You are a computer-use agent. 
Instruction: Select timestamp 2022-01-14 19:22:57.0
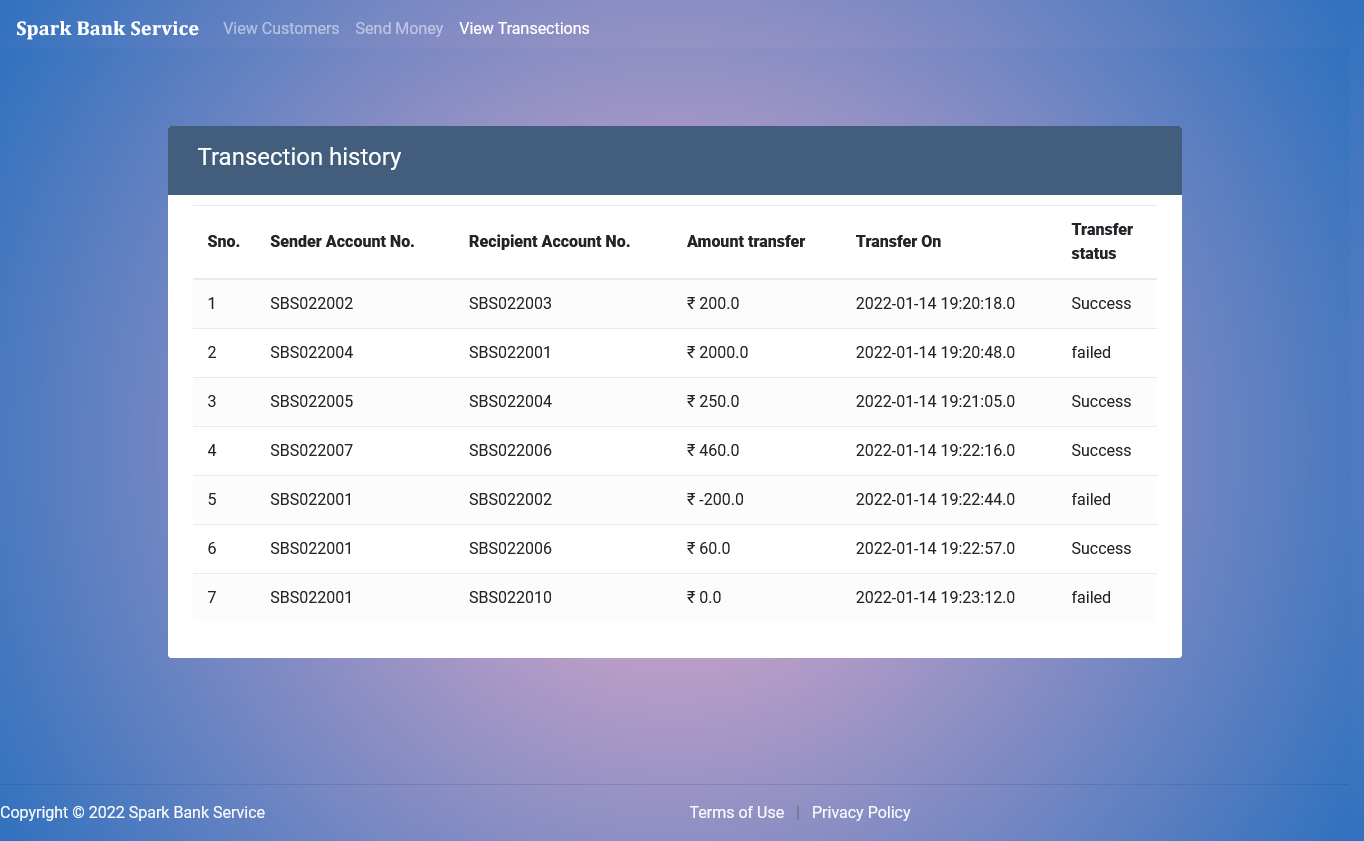(935, 548)
